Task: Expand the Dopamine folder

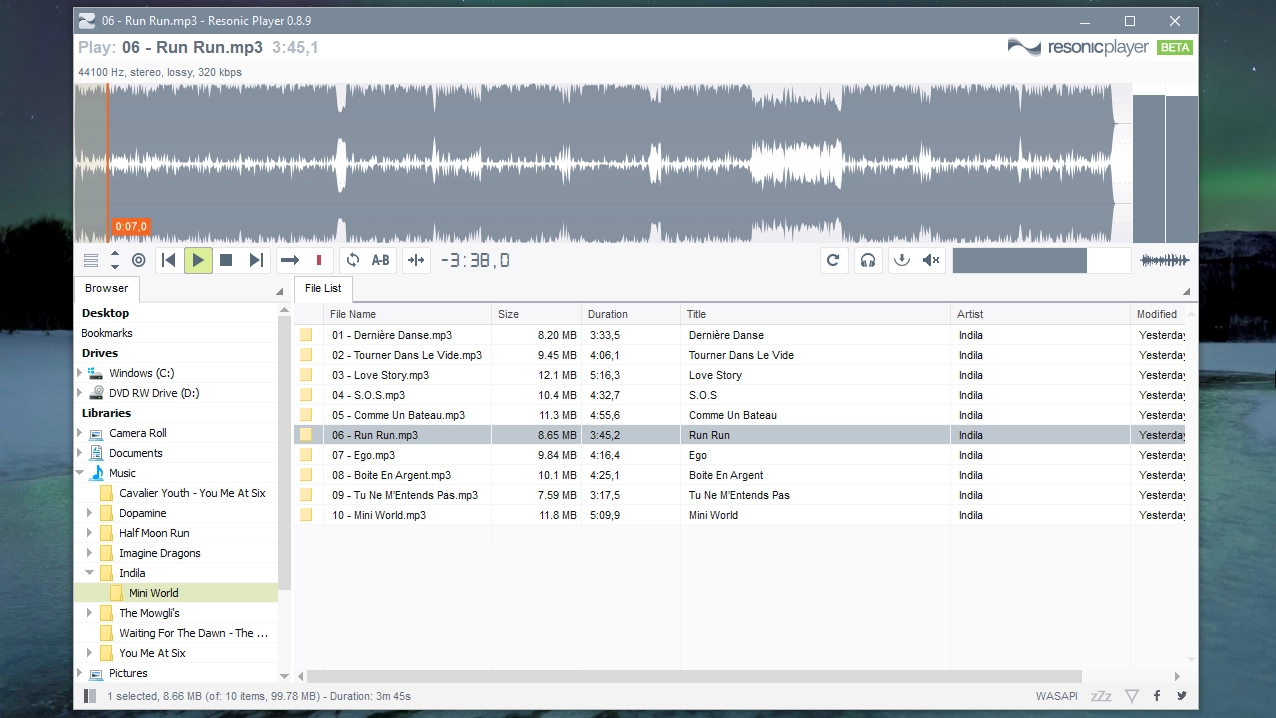Action: coord(90,513)
